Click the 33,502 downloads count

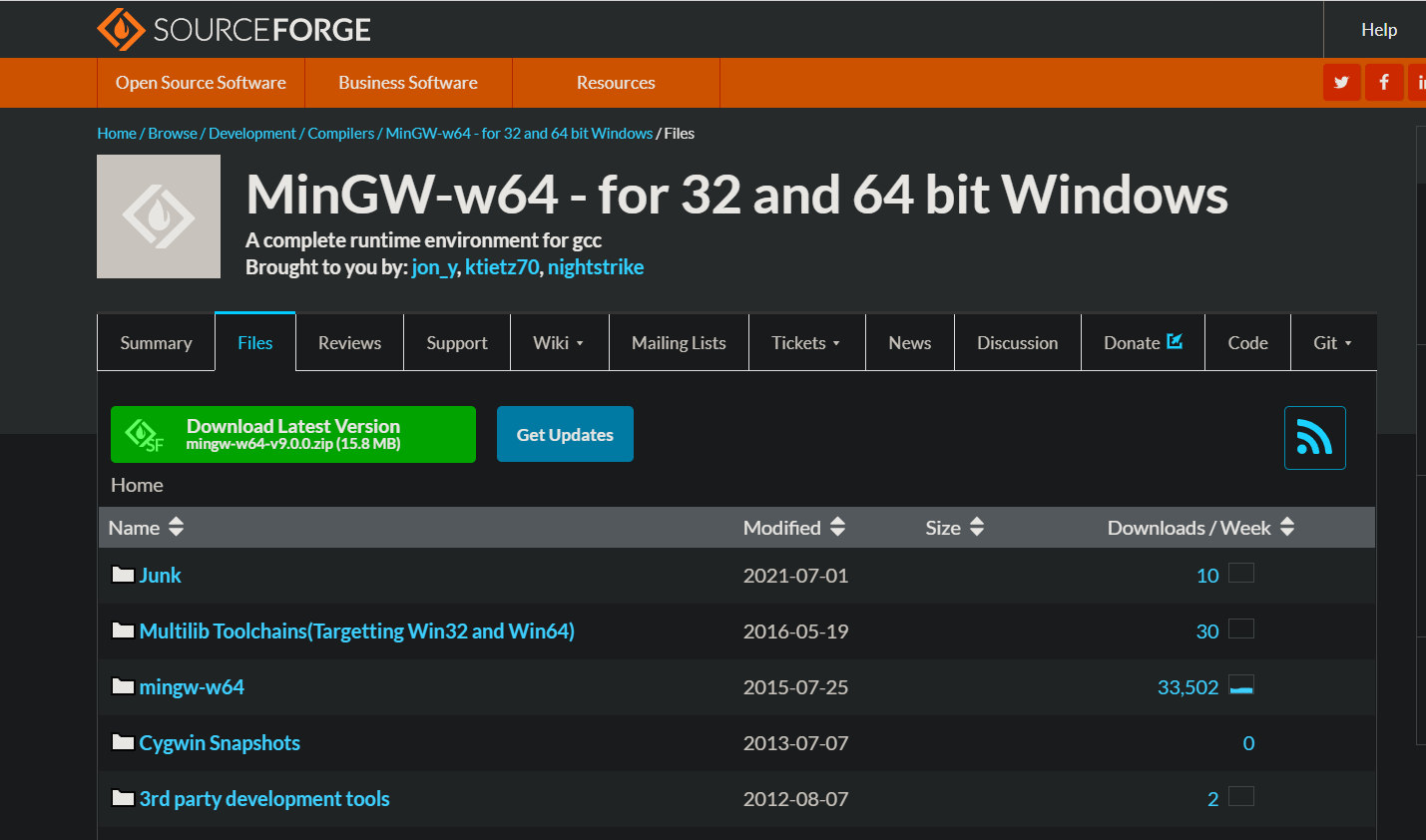[x=1188, y=687]
